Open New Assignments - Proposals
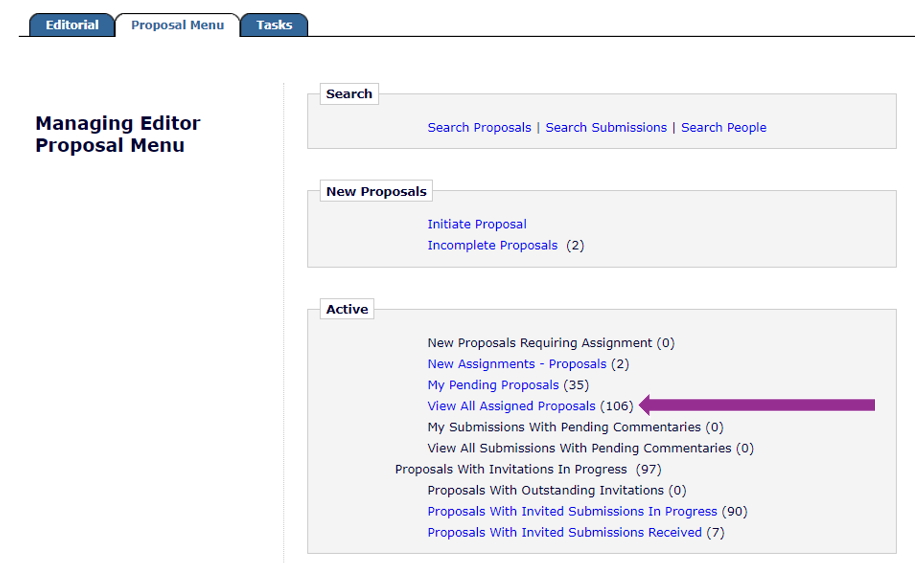 point(517,364)
